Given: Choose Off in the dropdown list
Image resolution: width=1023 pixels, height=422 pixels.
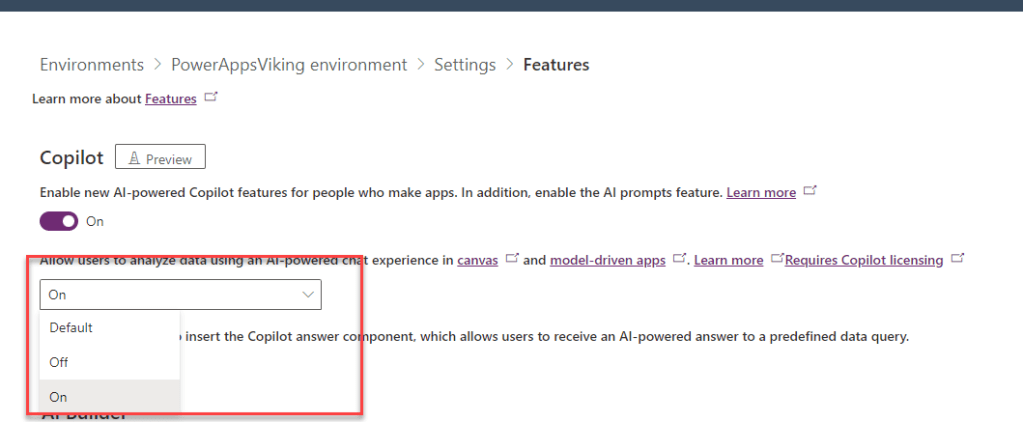Looking at the screenshot, I should coord(59,362).
